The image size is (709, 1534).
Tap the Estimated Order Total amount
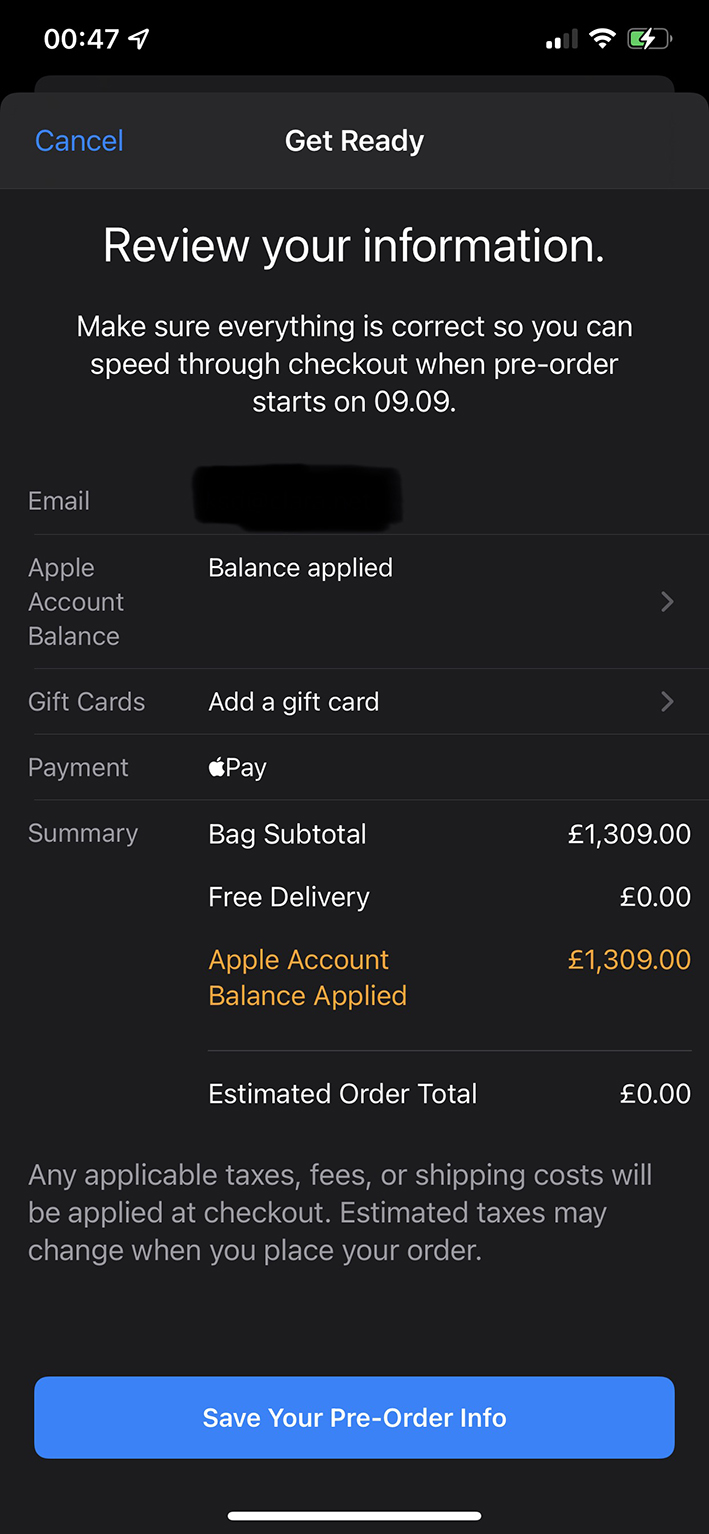click(655, 1093)
